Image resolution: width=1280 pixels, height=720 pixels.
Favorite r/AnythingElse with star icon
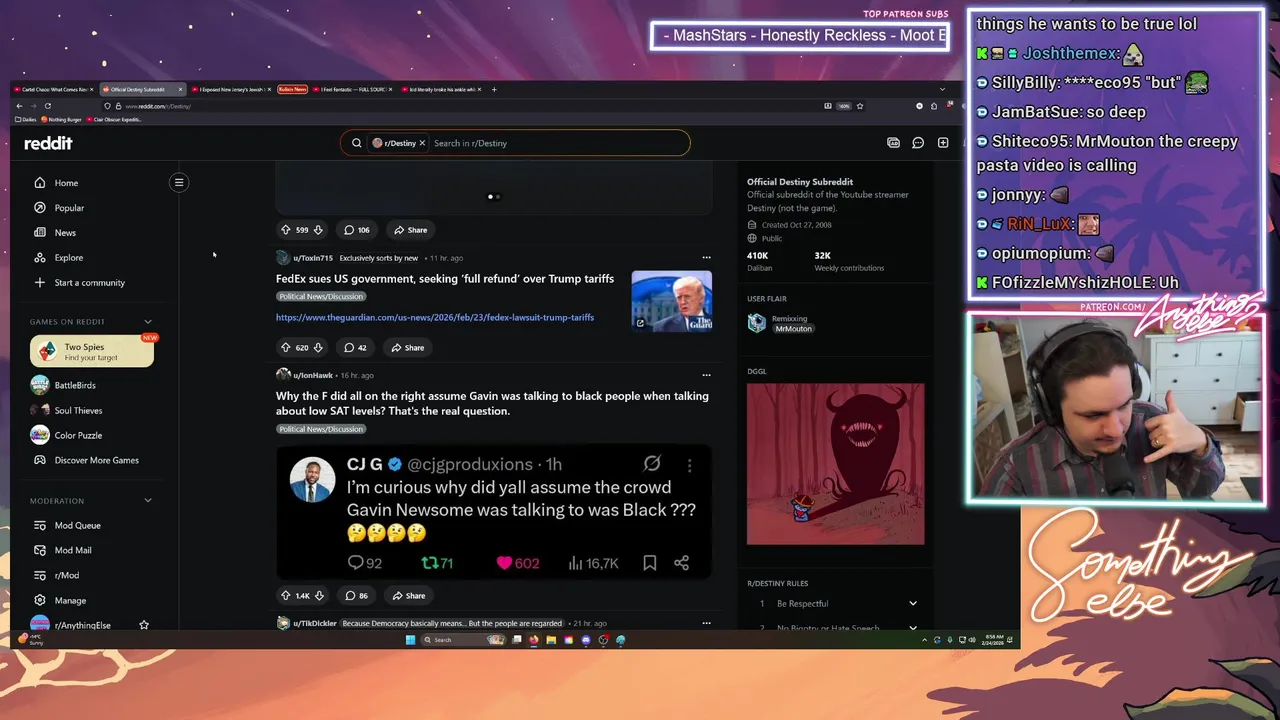(x=144, y=625)
